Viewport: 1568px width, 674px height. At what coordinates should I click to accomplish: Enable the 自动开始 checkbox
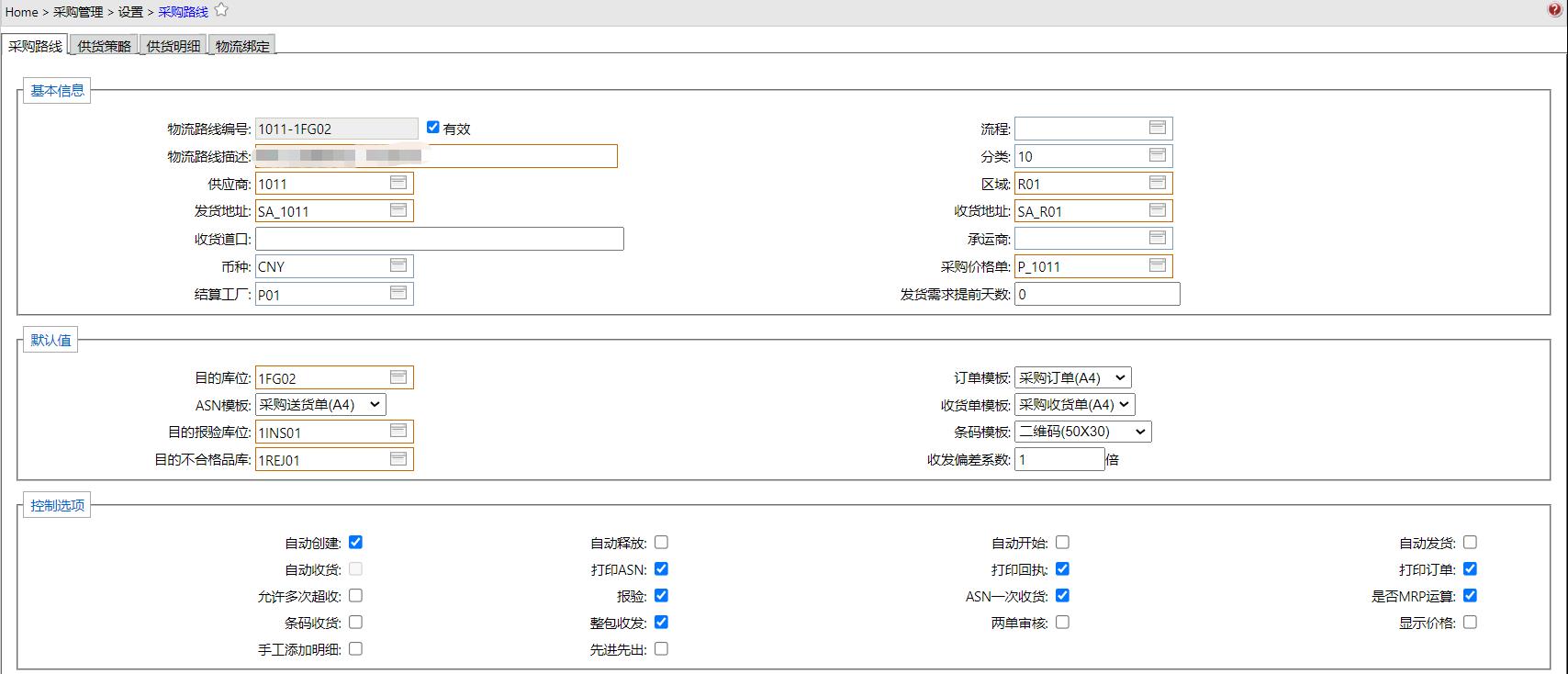(1062, 542)
